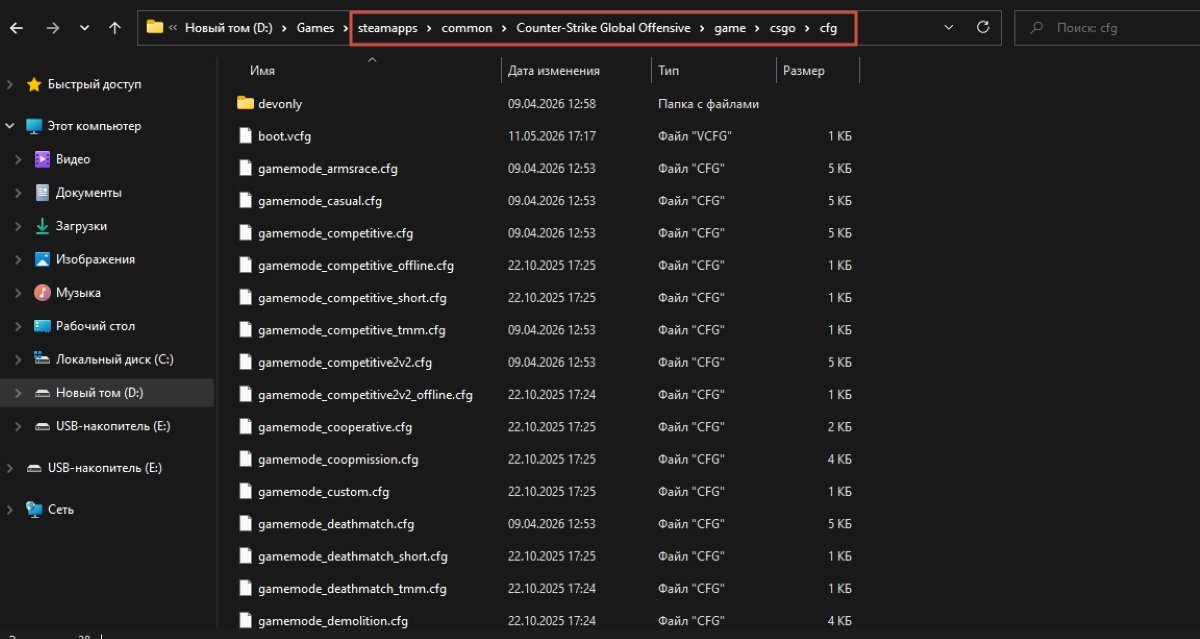Click the folder icon in the address bar
1200x639 pixels.
(155, 27)
